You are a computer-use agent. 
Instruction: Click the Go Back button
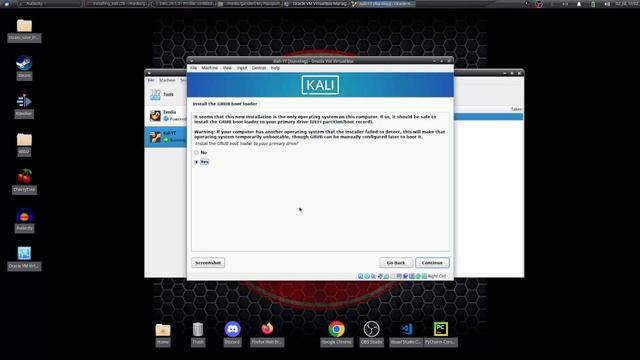coord(396,263)
